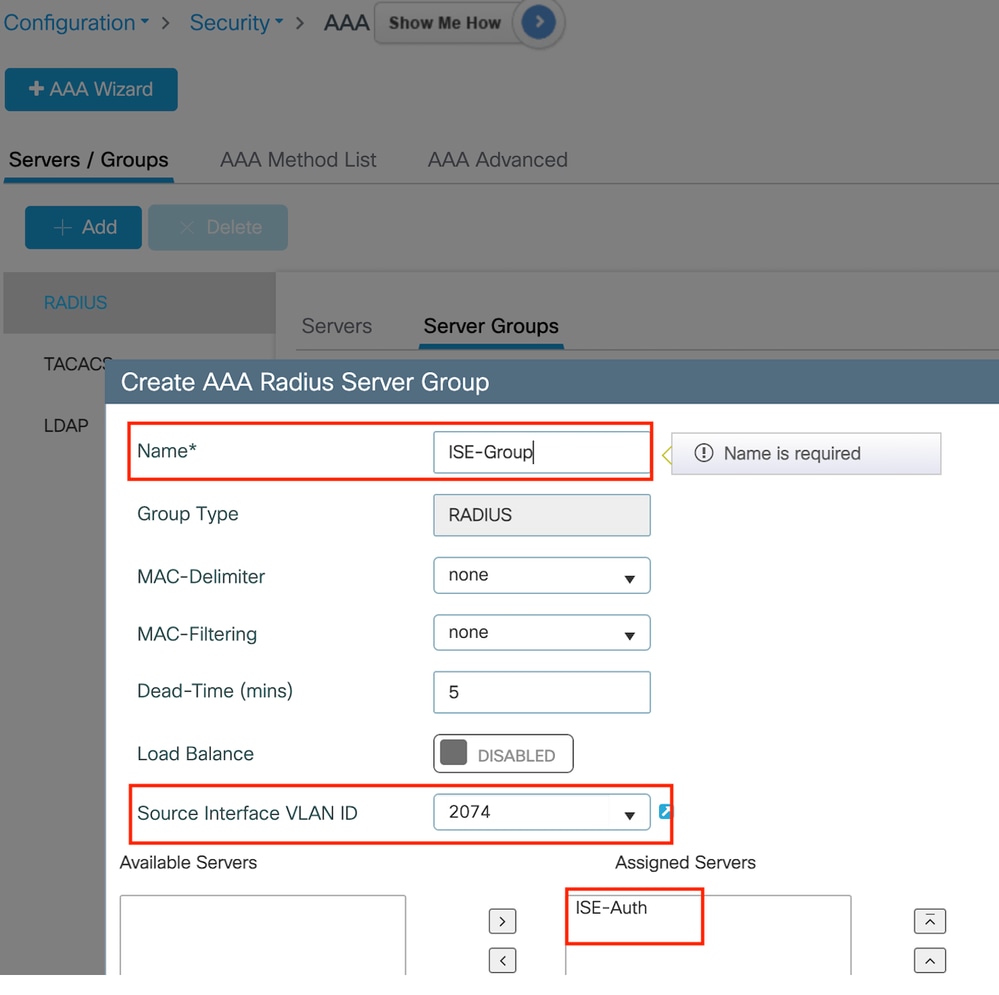Screen dimensions: 999x995
Task: Select ISE-Auth in Assigned Servers
Action: 611,908
